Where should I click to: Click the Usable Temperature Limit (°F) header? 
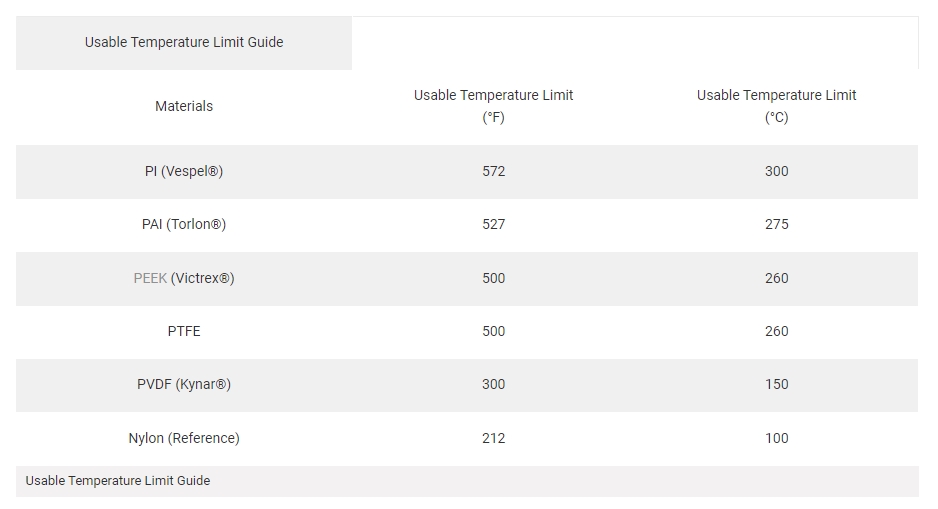494,106
